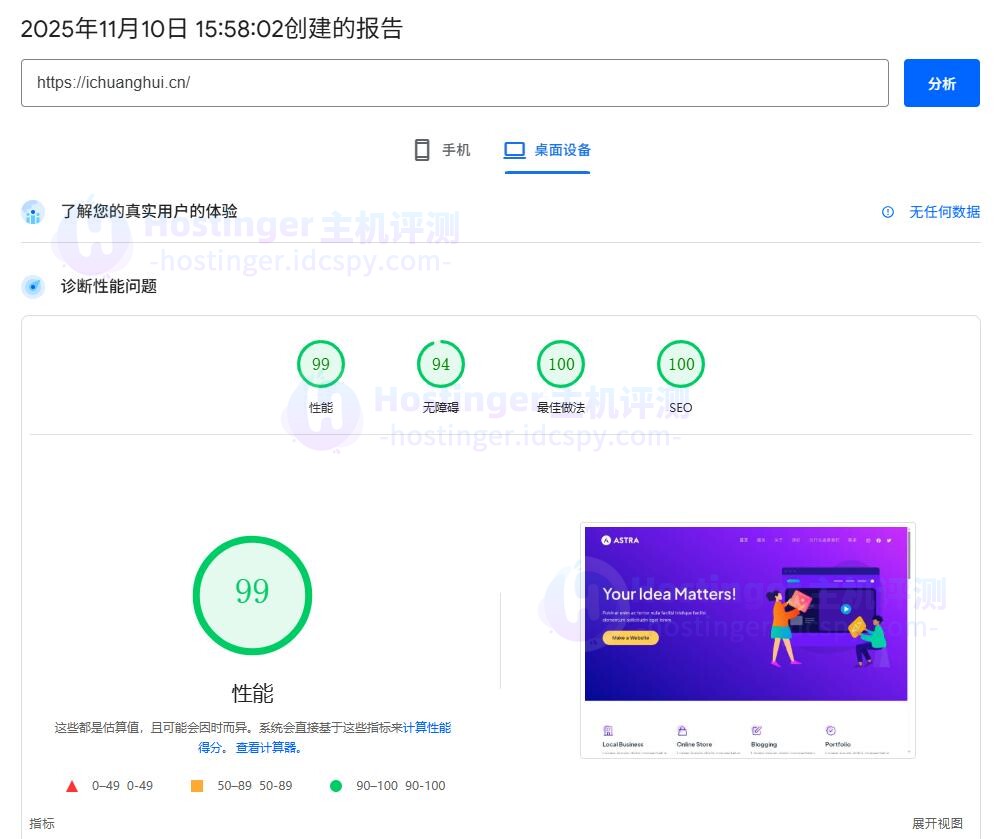The image size is (995, 839).
Task: Open the 计算性能得分 link
Action: click(x=429, y=728)
